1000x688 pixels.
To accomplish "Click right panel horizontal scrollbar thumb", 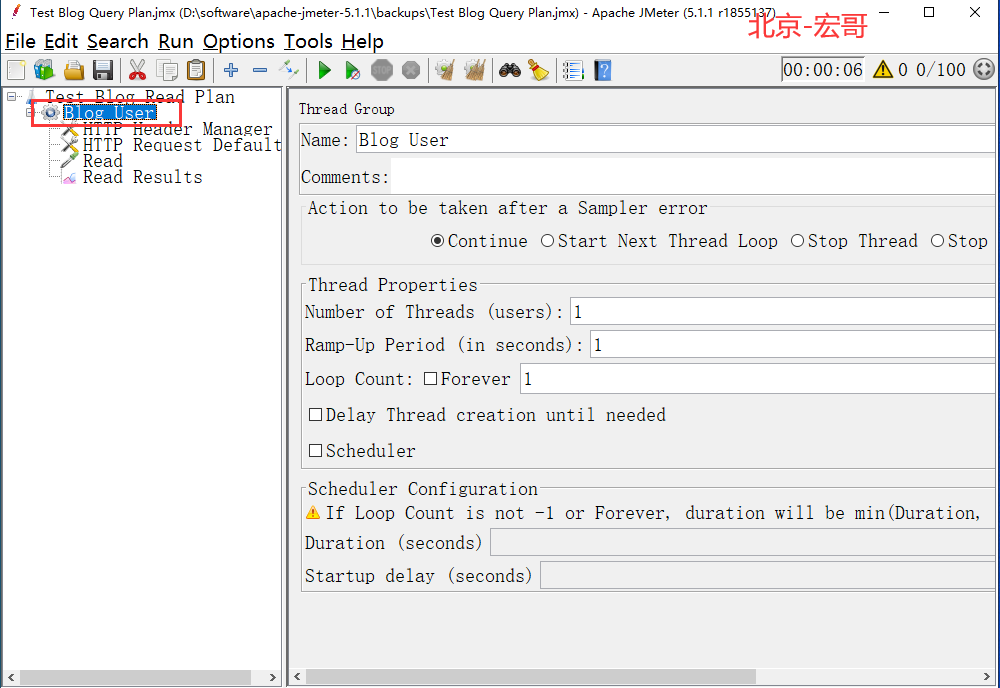I will coord(531,677).
